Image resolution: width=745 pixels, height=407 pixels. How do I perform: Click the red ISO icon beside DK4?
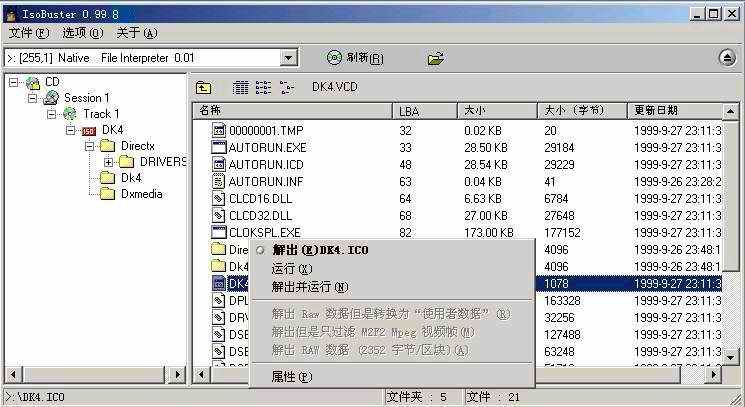(89, 131)
